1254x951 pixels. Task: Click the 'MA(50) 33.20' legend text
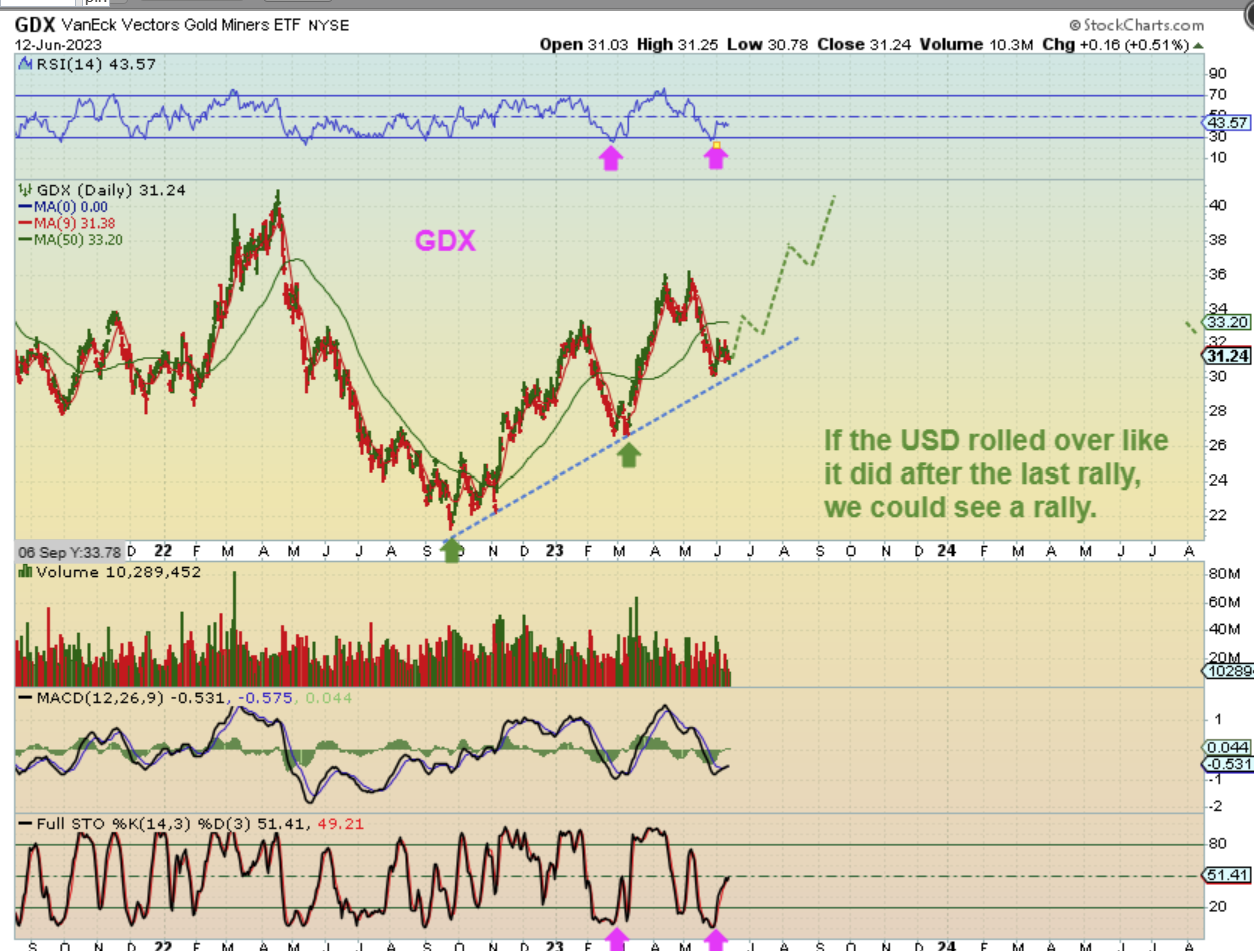79,239
